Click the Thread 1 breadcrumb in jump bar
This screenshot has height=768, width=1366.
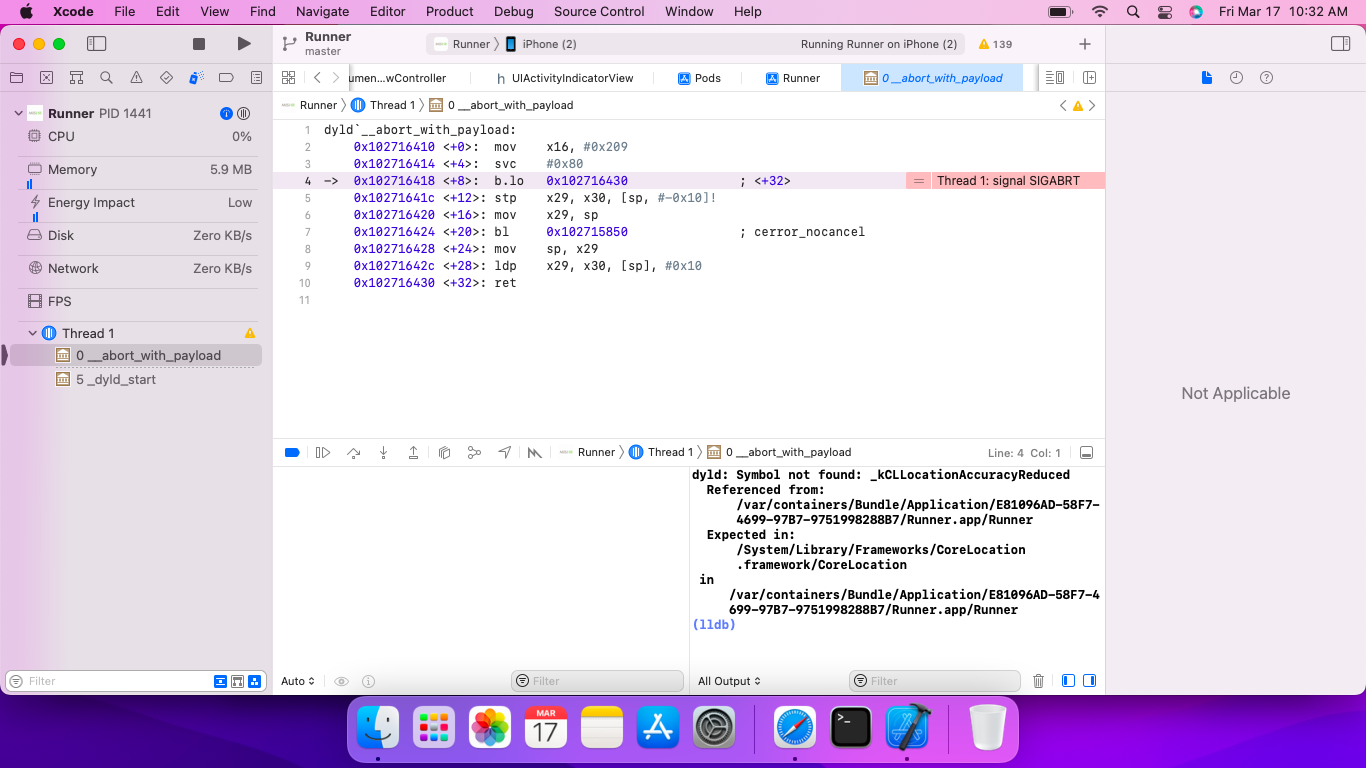[x=383, y=105]
